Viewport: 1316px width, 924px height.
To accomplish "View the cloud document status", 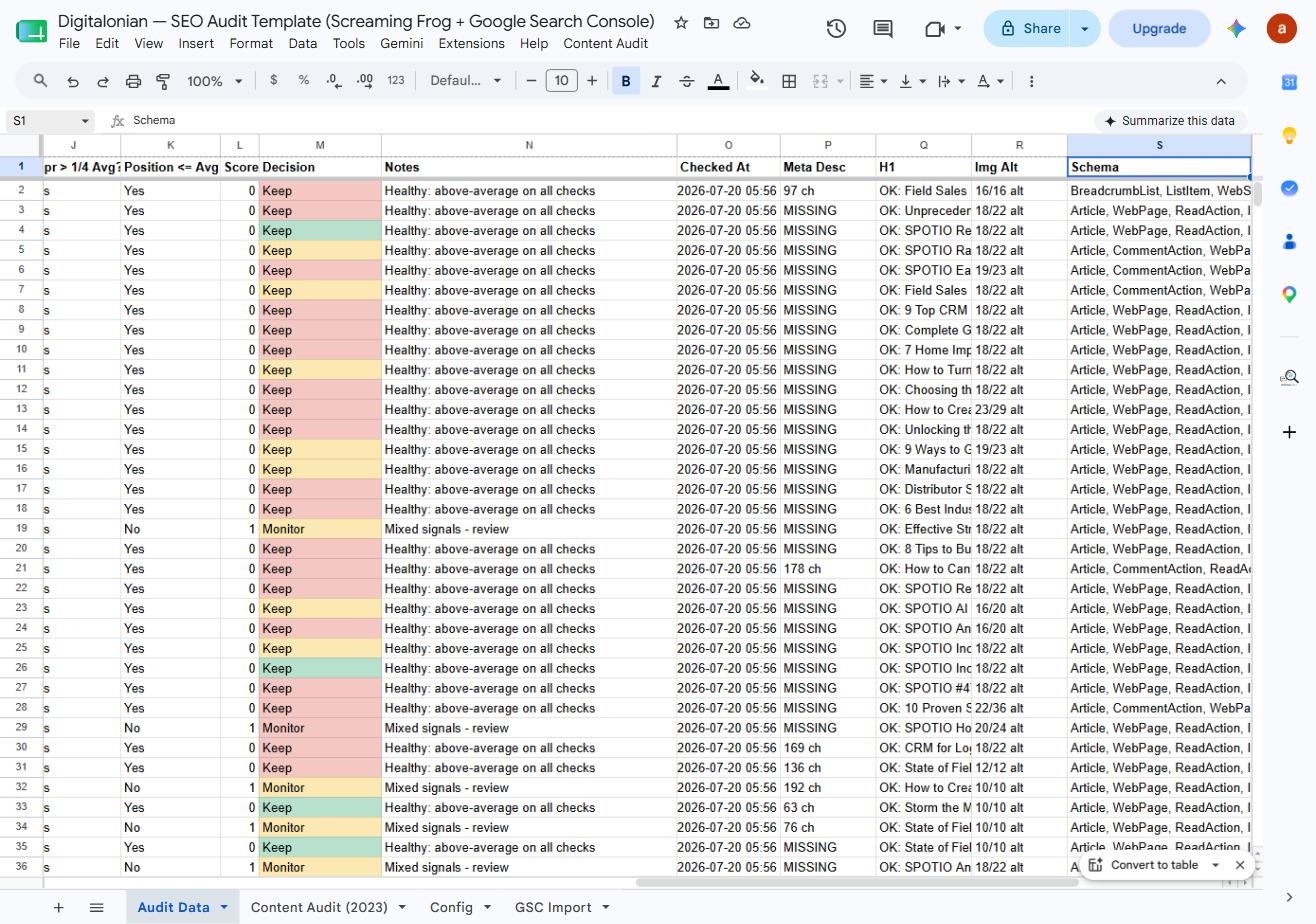I will [742, 22].
